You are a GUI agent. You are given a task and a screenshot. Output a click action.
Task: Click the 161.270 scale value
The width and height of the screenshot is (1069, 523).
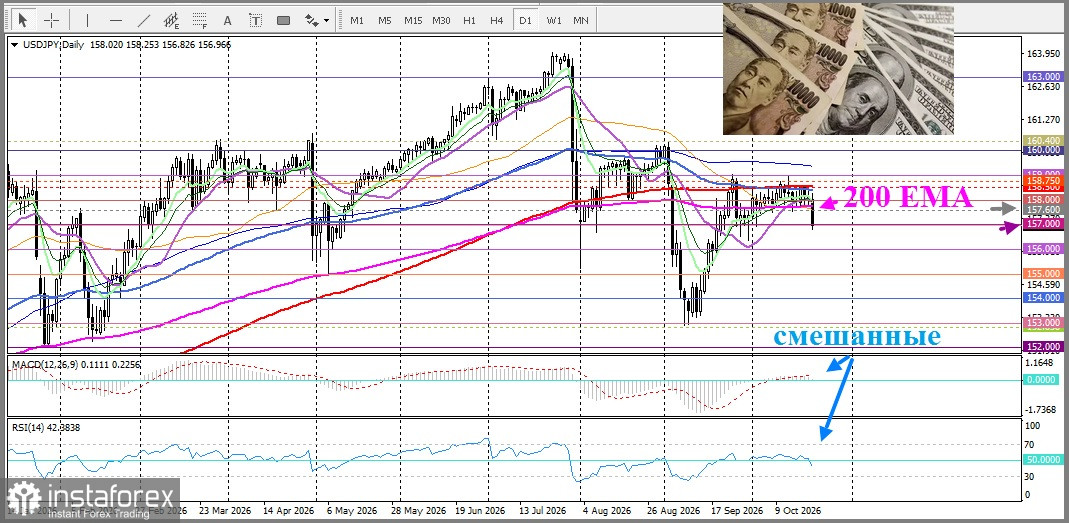click(x=1043, y=120)
